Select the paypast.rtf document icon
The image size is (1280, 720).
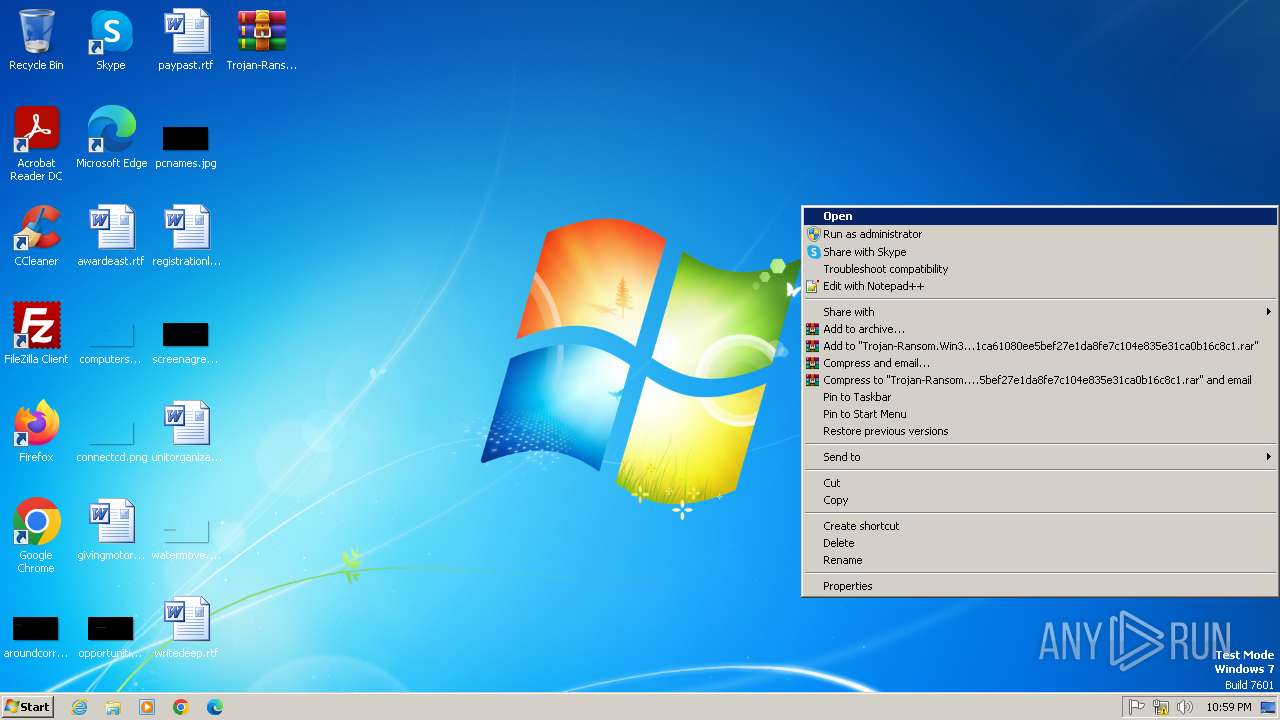click(x=186, y=40)
